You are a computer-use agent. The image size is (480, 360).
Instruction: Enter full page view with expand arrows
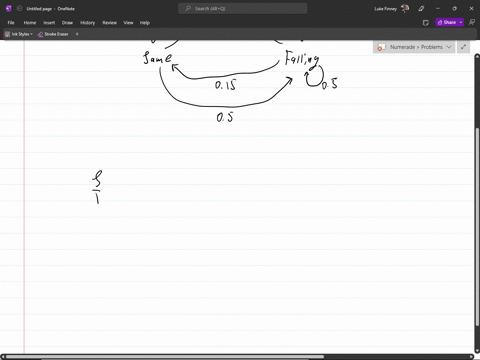463,47
